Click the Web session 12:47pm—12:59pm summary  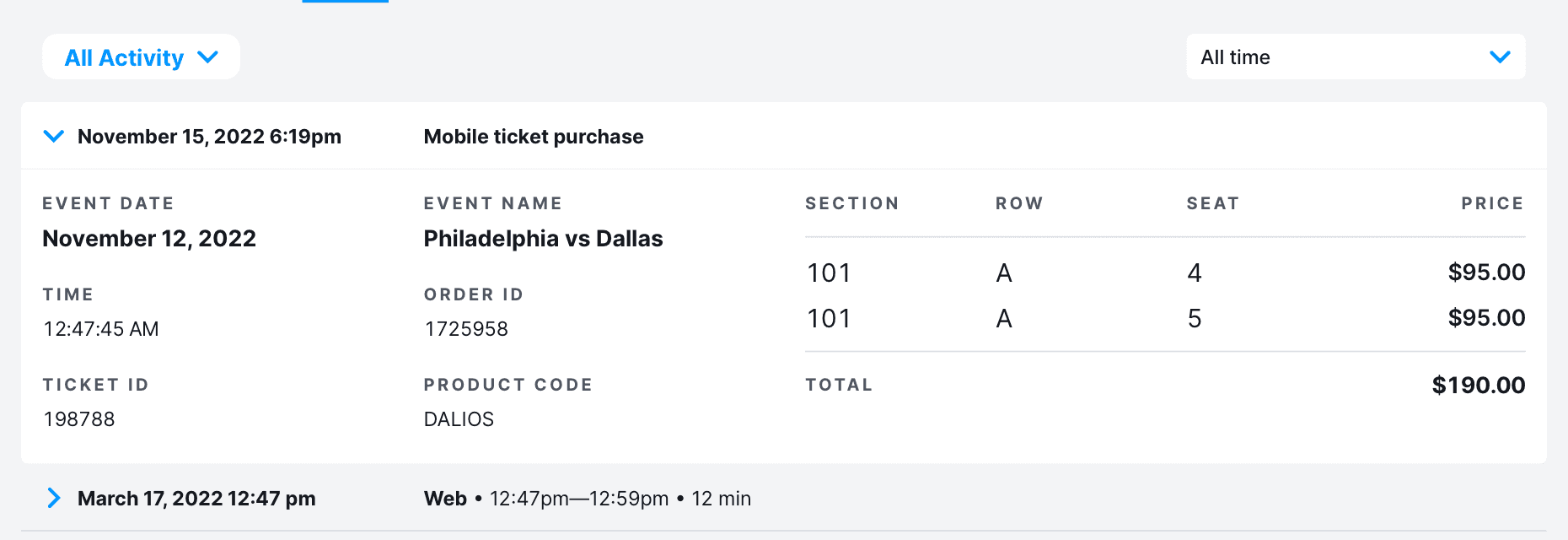(x=587, y=499)
